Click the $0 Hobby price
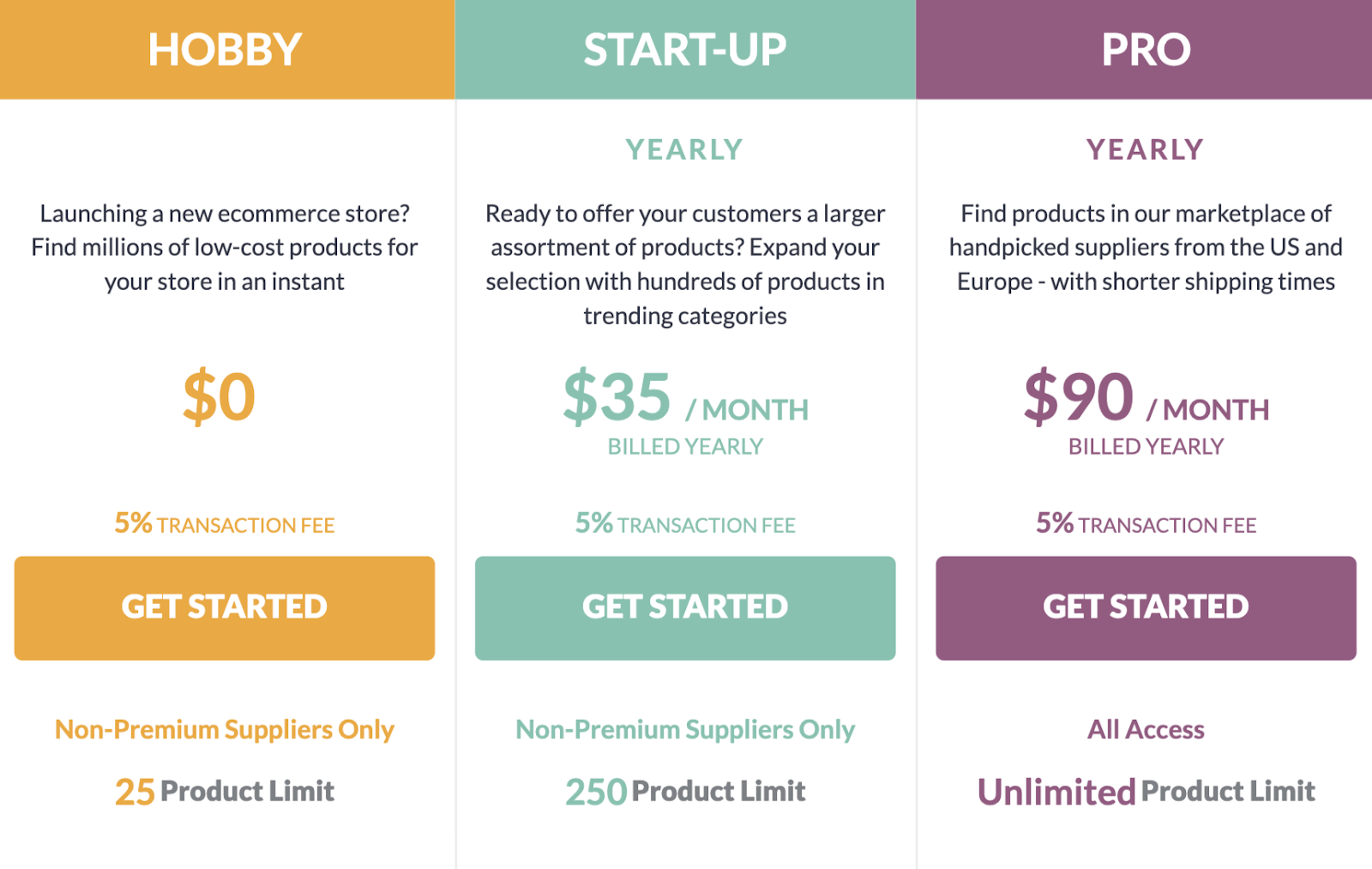 pyautogui.click(x=220, y=397)
